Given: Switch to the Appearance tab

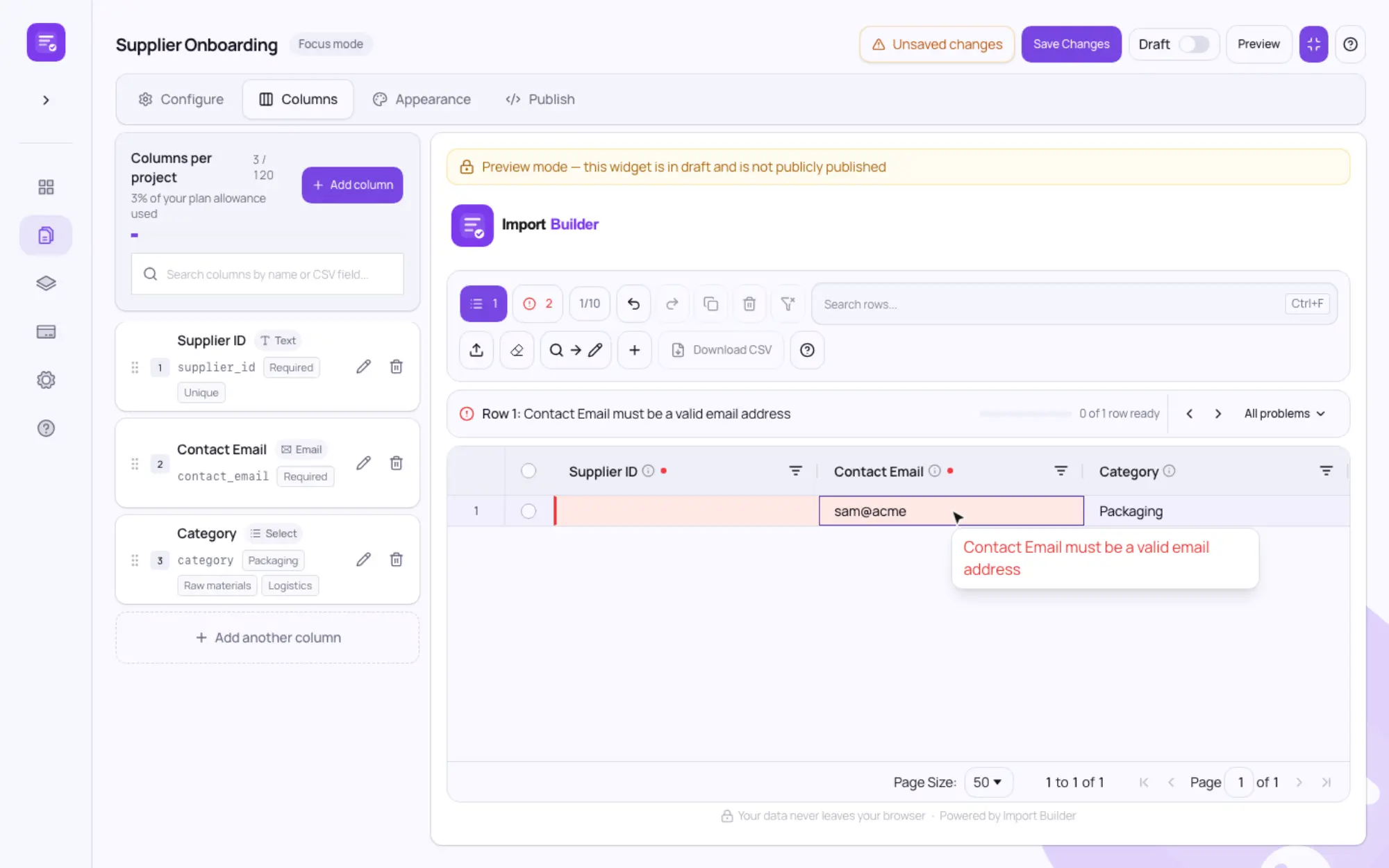Looking at the screenshot, I should 422,99.
